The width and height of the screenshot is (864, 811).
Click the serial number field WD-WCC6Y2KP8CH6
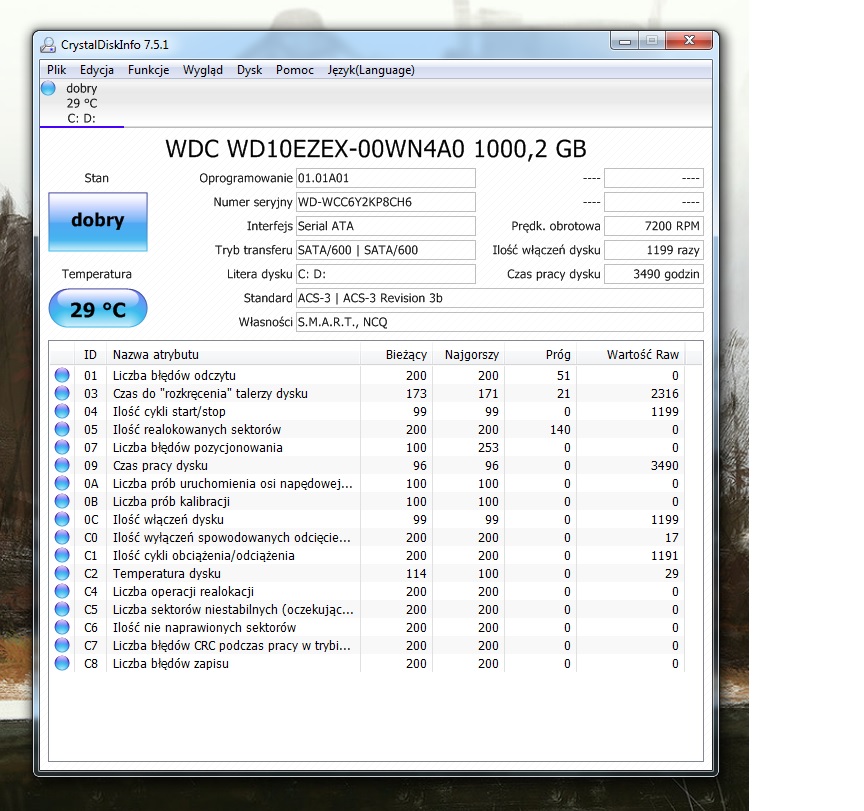click(386, 202)
